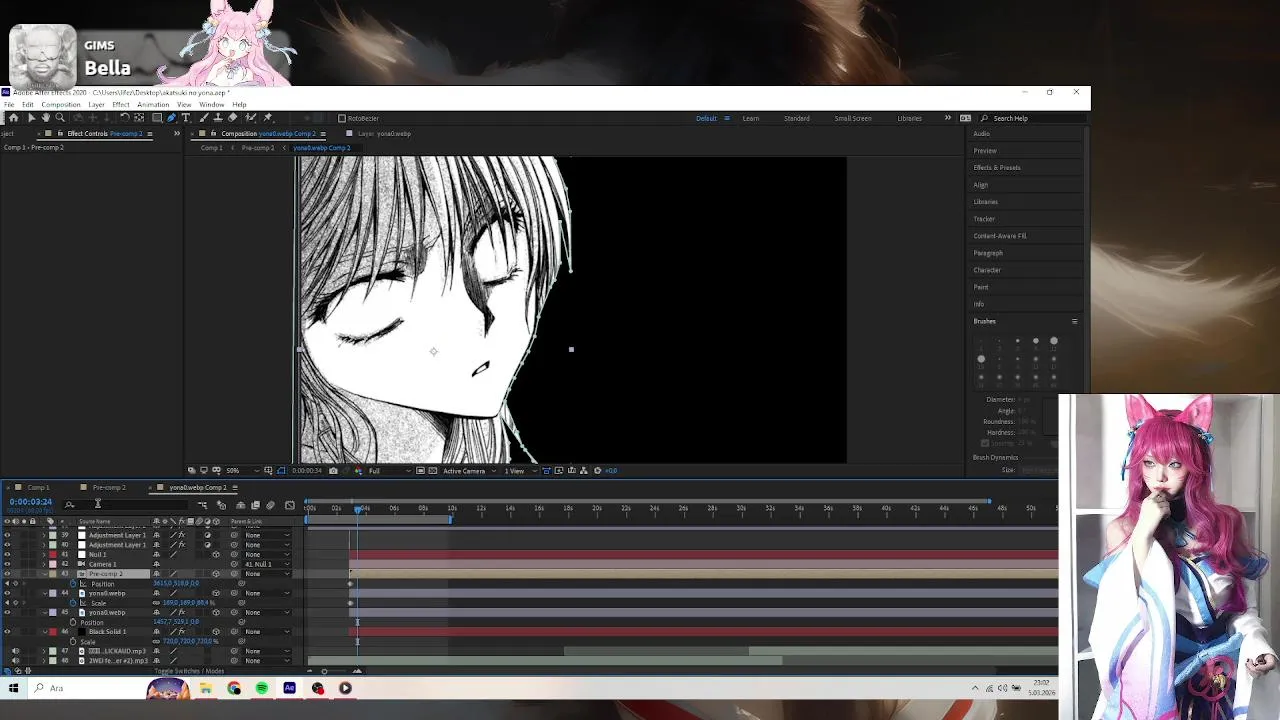Select the Selection arrow tool
The height and width of the screenshot is (720, 1280).
31,118
